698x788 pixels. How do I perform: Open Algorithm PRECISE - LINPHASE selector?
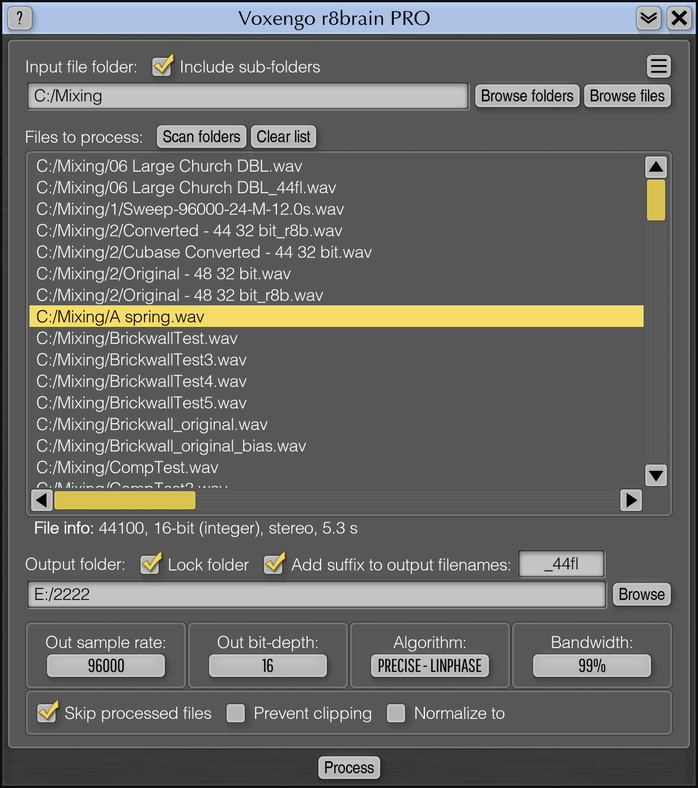click(430, 666)
